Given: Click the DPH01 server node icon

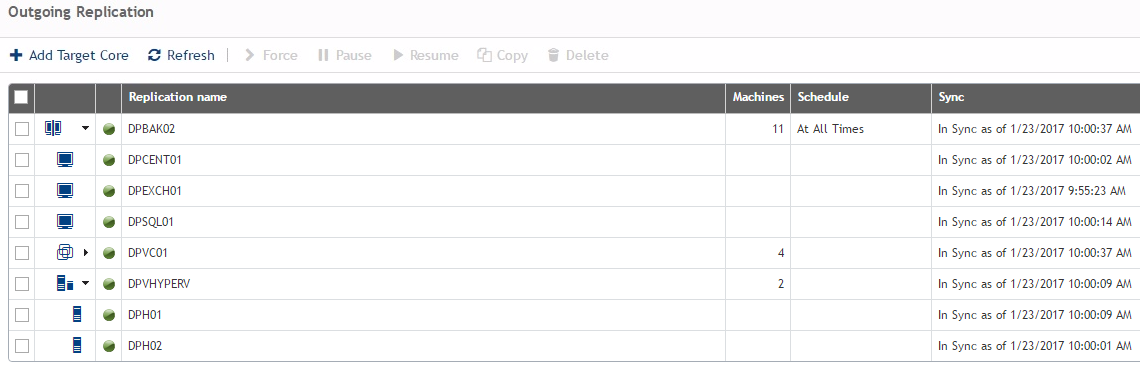Looking at the screenshot, I should click(77, 314).
